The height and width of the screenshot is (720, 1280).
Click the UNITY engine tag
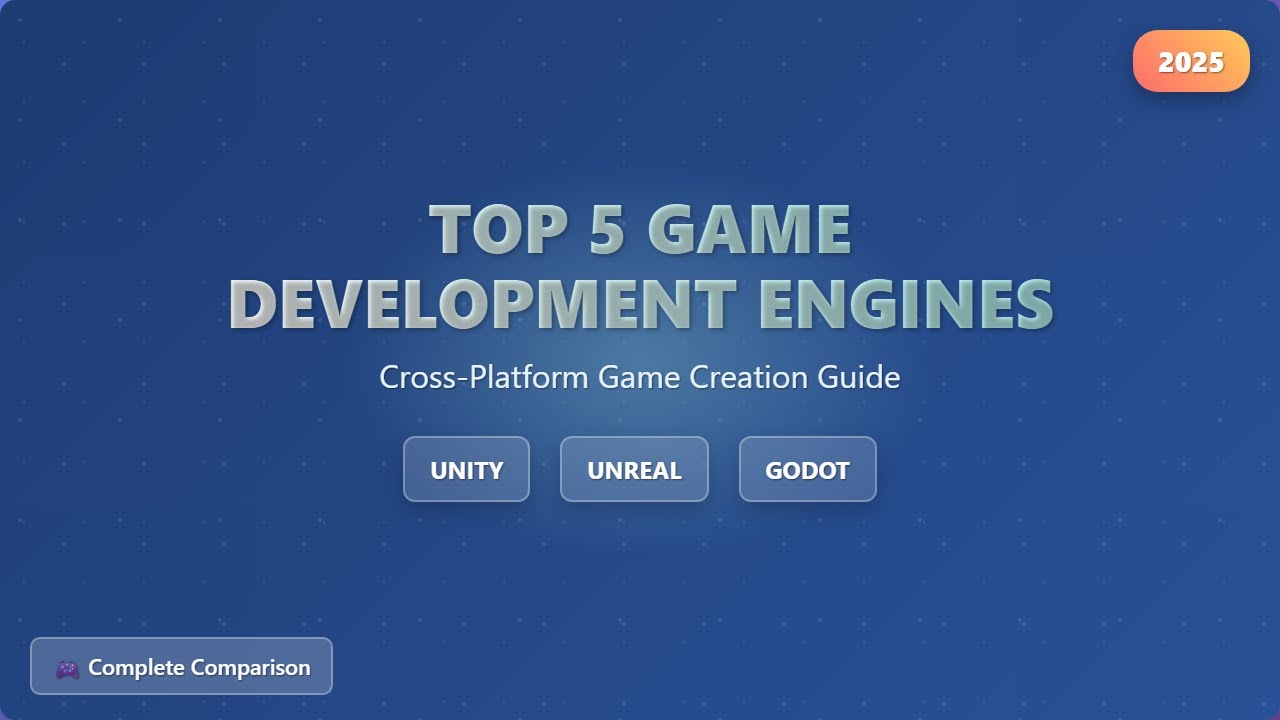click(x=466, y=469)
